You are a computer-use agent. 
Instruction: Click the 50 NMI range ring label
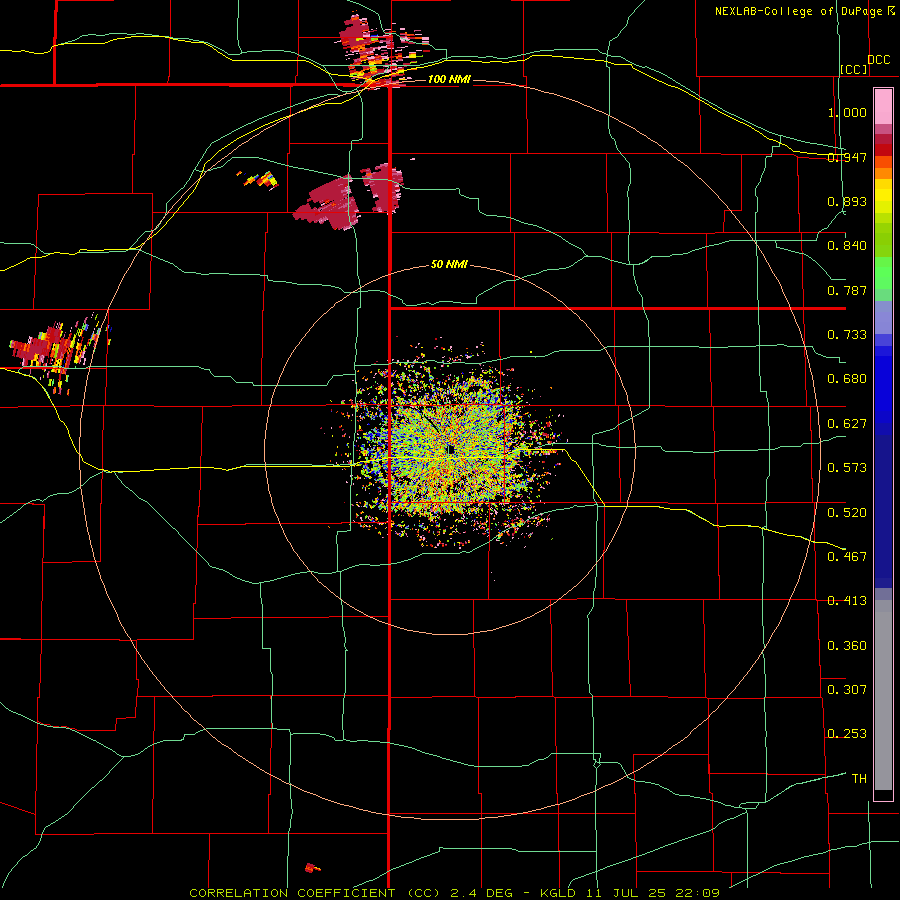point(449,264)
